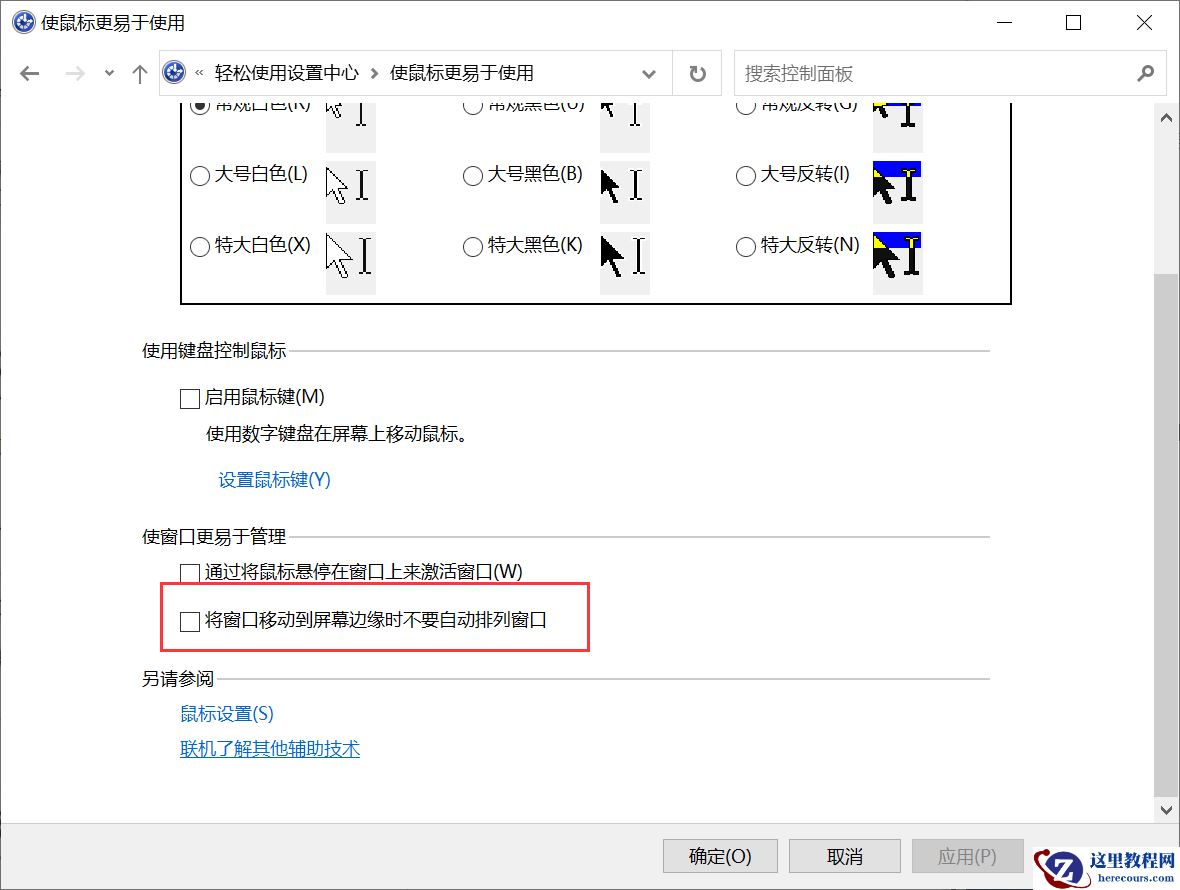Image resolution: width=1180 pixels, height=890 pixels.
Task: Select 特大反转(N) cursor scheme
Action: coord(745,246)
